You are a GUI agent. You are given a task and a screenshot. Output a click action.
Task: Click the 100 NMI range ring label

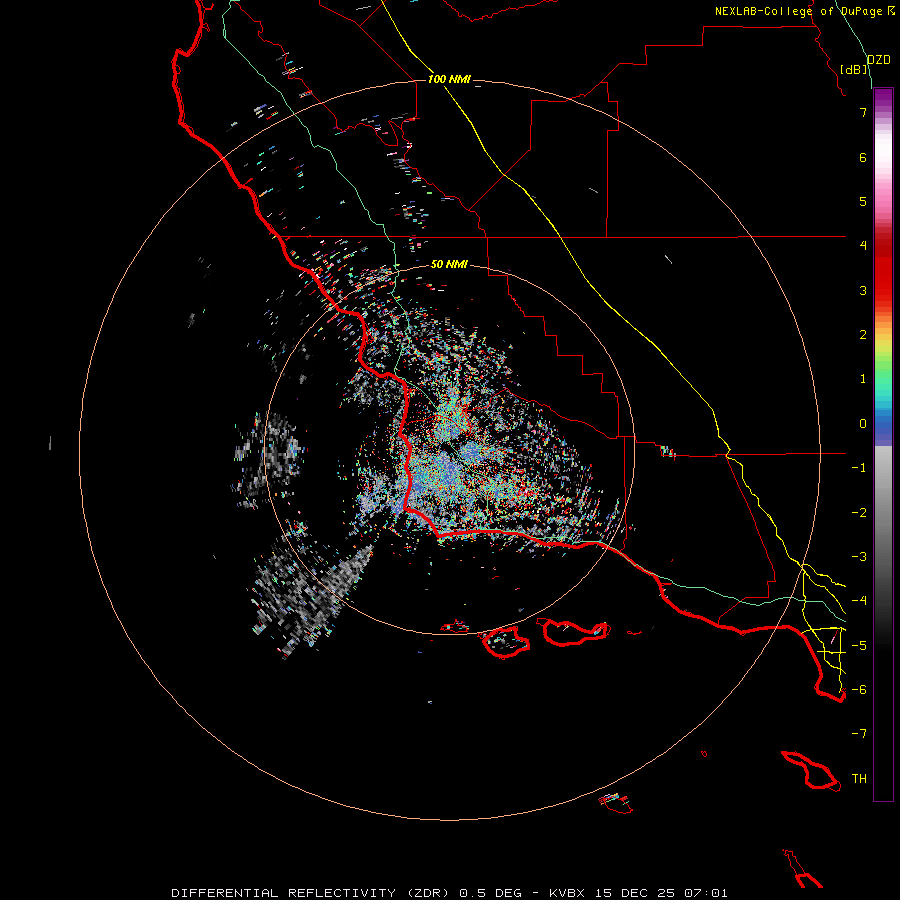click(449, 79)
